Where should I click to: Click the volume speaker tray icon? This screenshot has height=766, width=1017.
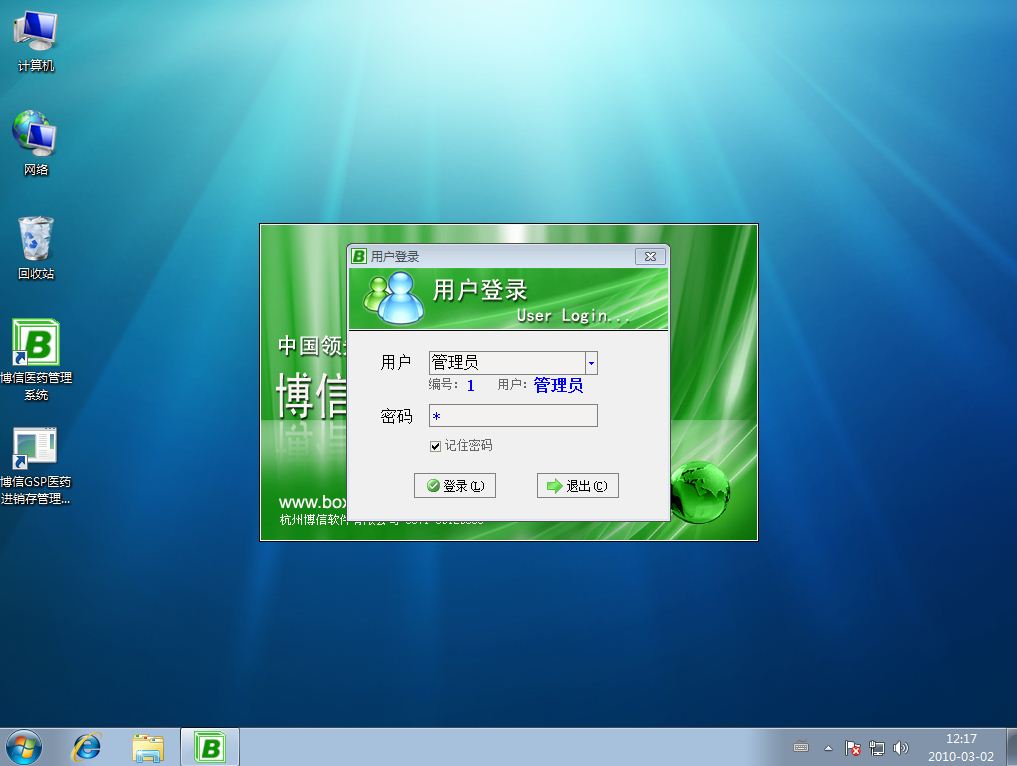tap(901, 747)
